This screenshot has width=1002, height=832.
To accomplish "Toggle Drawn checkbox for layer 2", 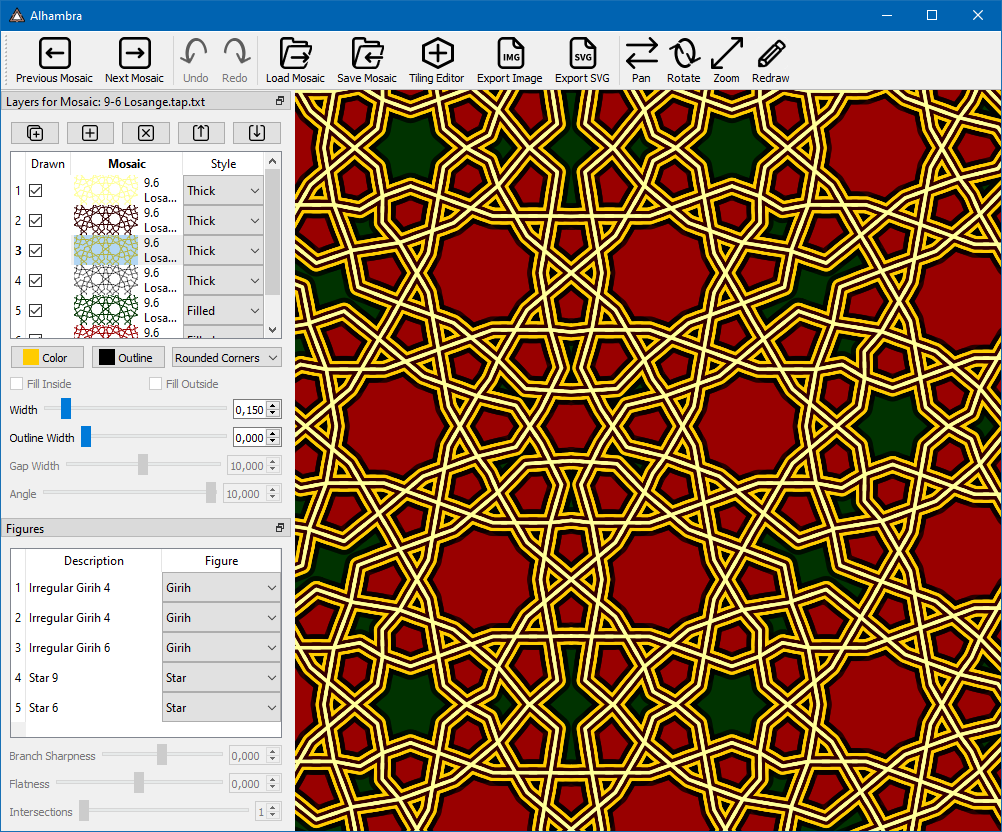I will (x=36, y=220).
